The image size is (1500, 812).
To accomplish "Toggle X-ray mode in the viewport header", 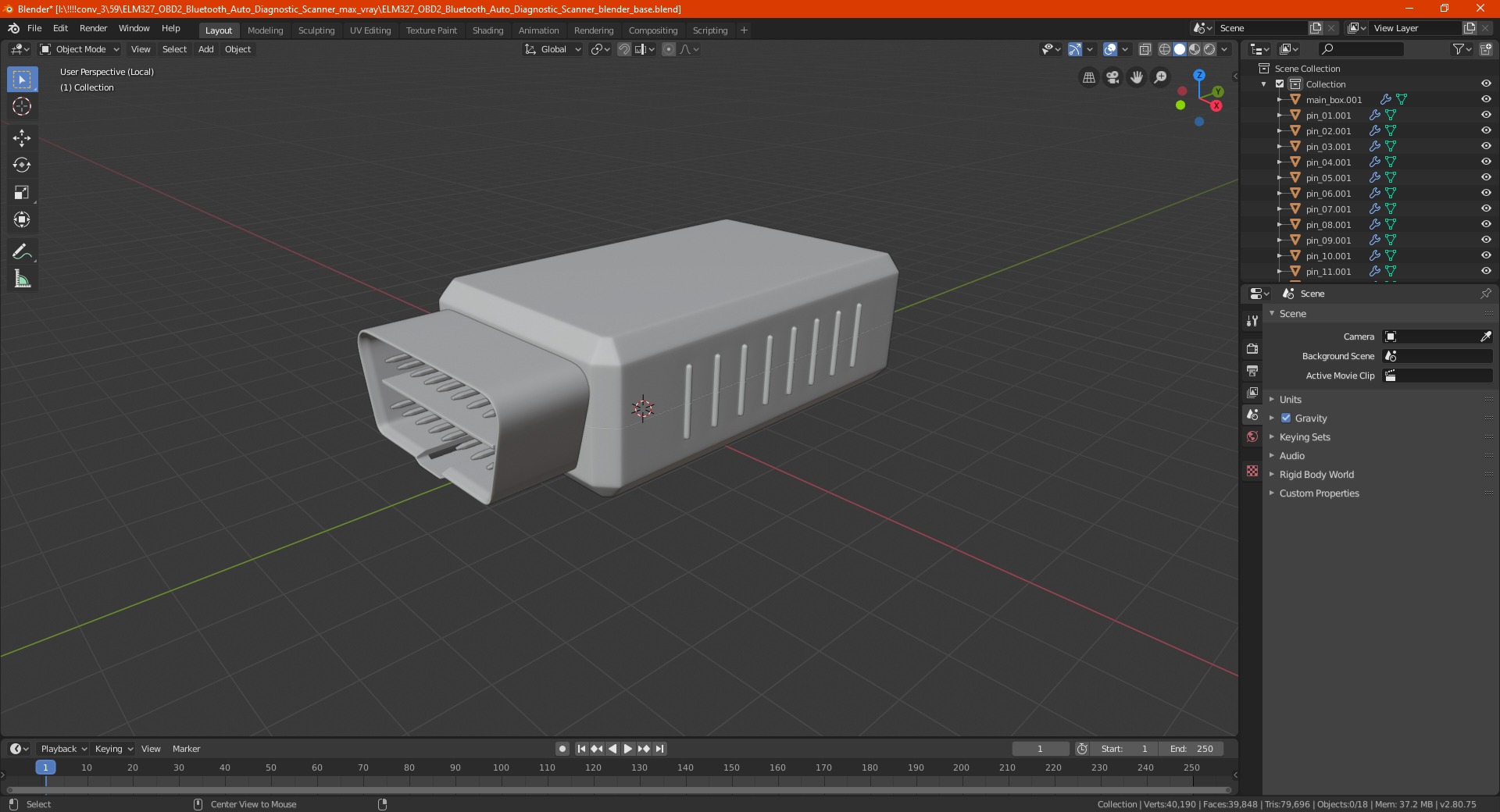I will click(x=1145, y=49).
